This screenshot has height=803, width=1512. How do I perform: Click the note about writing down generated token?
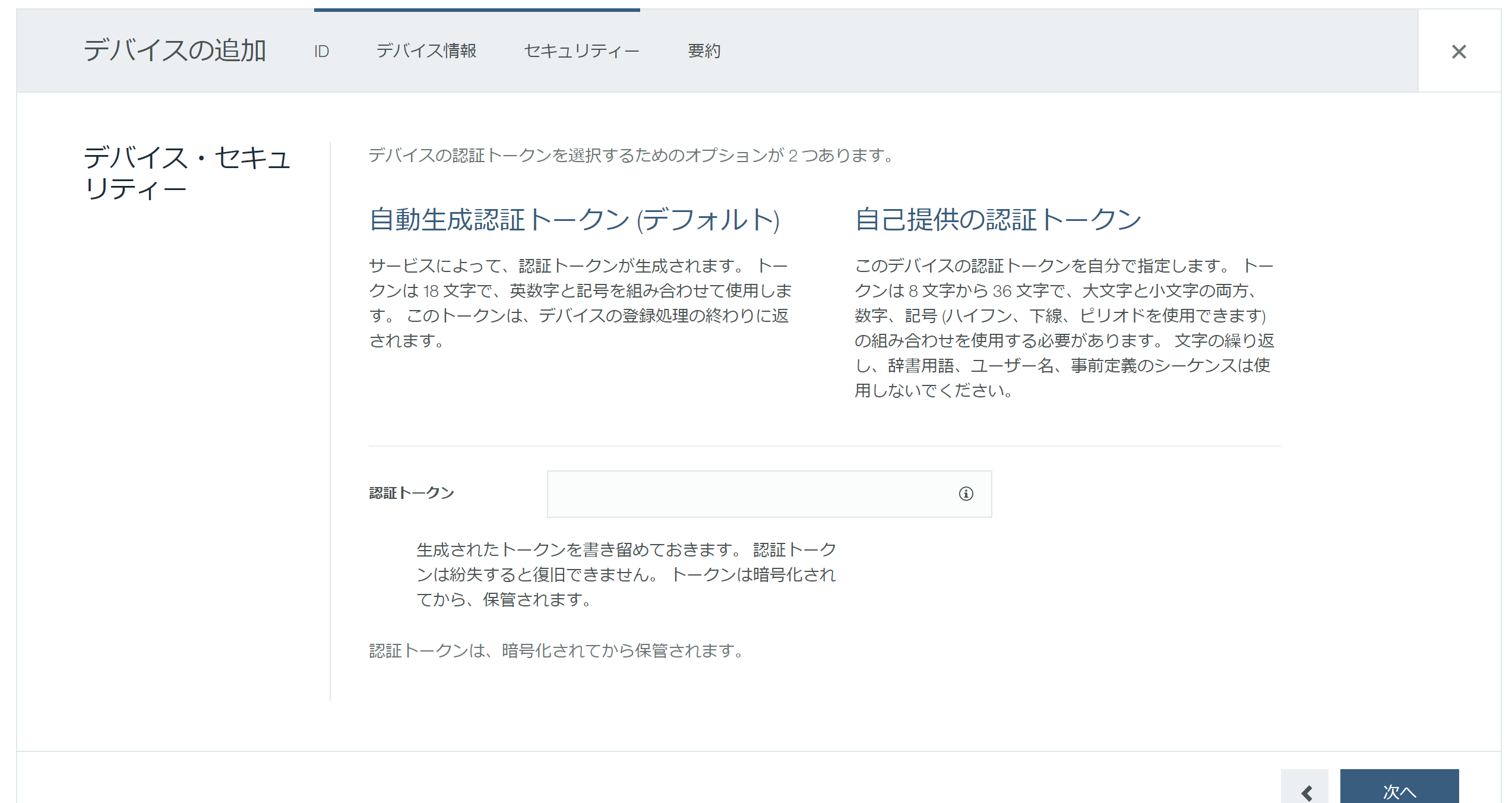point(625,574)
